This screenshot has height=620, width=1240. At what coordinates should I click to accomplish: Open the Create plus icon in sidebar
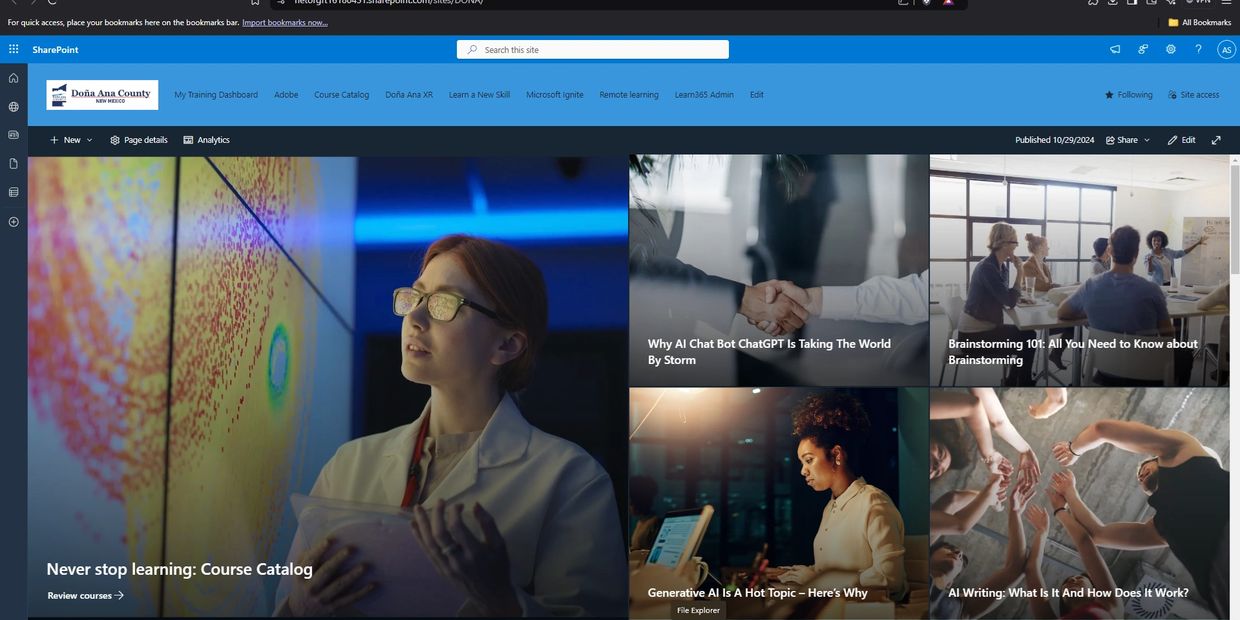click(13, 221)
